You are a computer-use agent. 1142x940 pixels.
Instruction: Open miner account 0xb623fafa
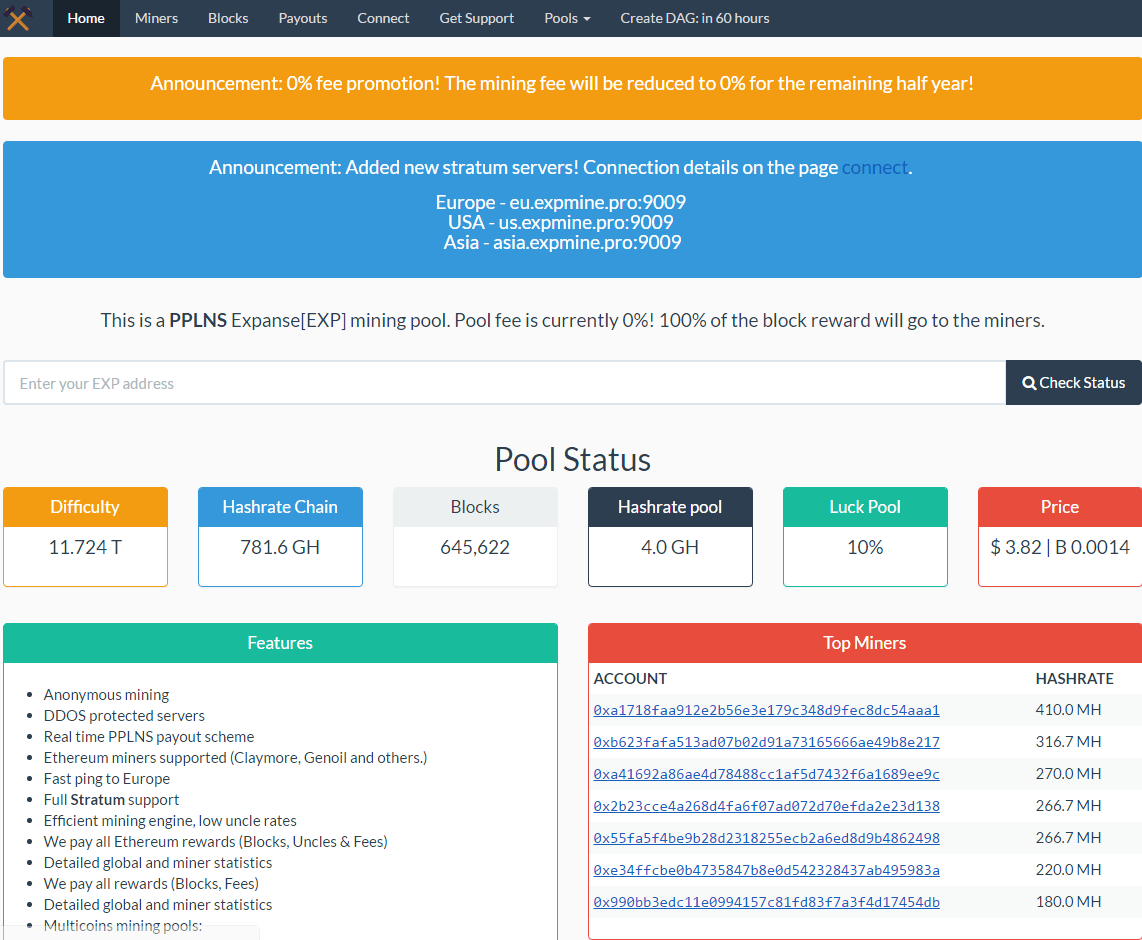tap(766, 742)
